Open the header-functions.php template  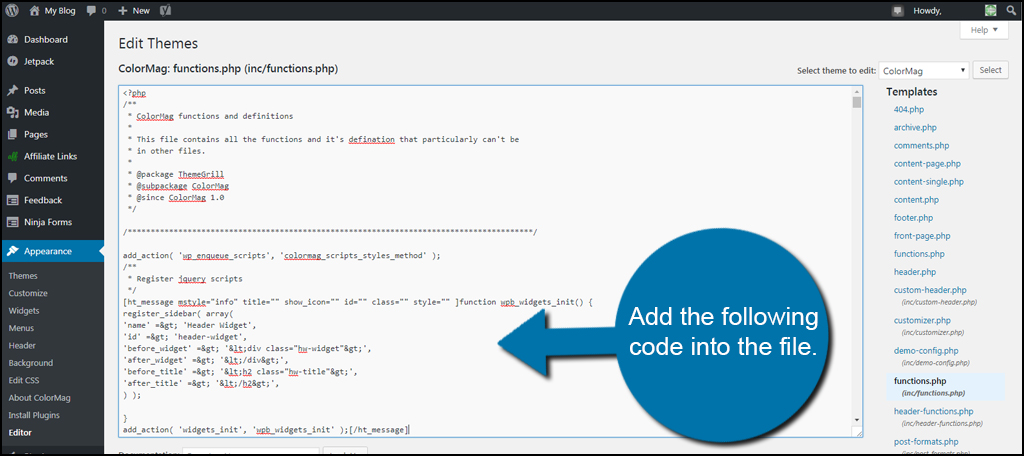[933, 412]
